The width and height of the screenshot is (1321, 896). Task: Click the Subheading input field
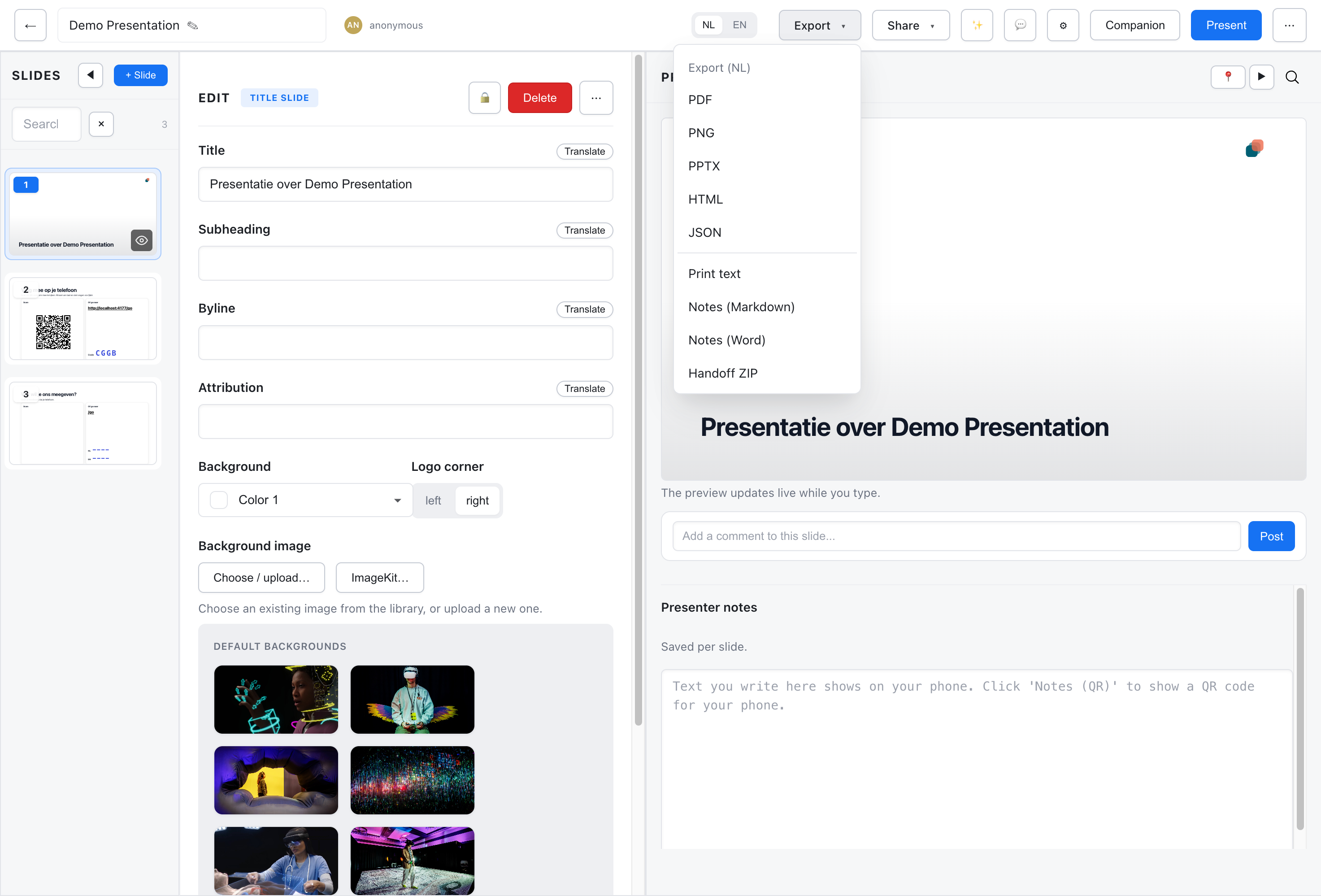pos(405,263)
